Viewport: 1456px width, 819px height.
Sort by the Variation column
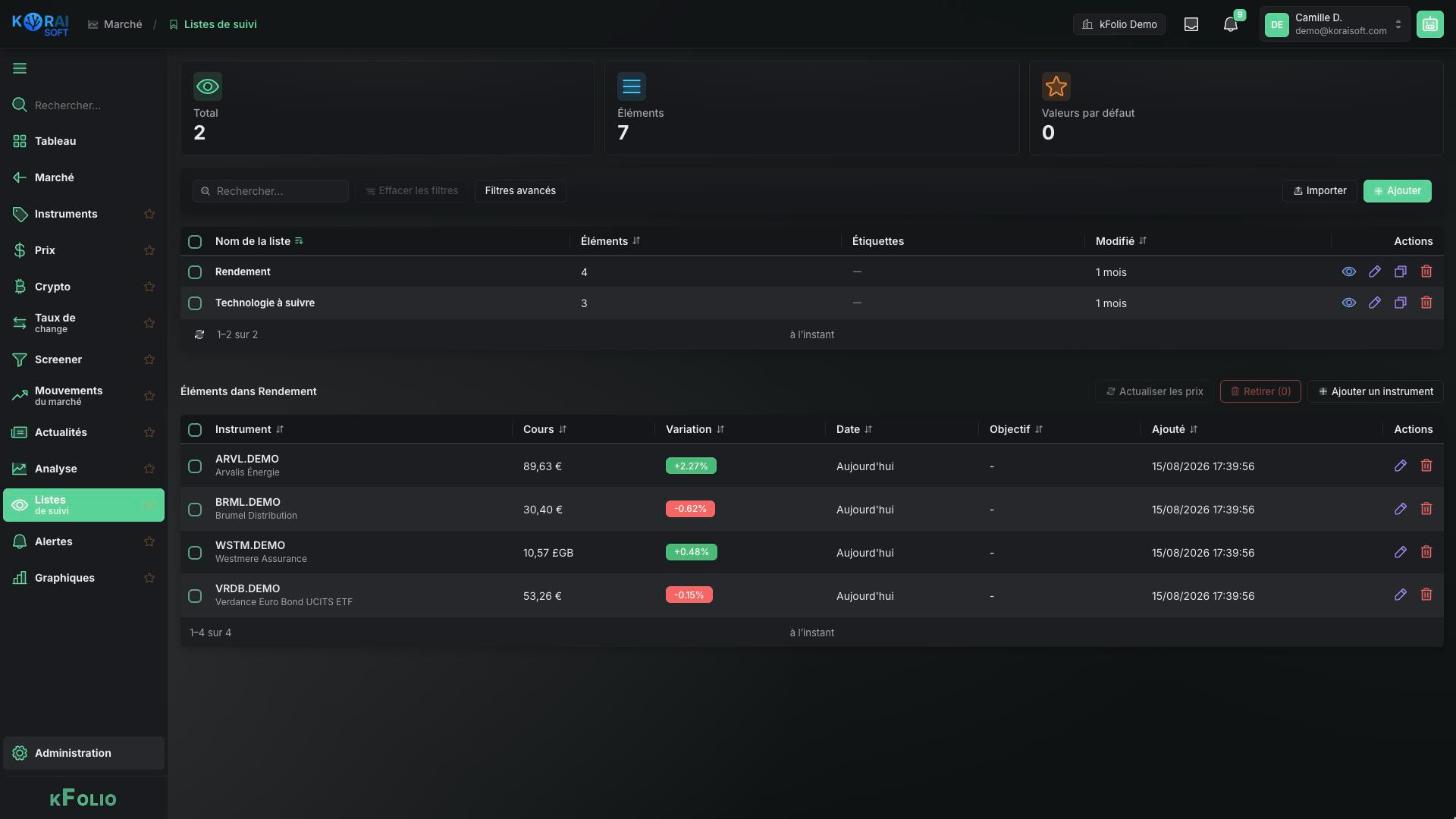695,430
